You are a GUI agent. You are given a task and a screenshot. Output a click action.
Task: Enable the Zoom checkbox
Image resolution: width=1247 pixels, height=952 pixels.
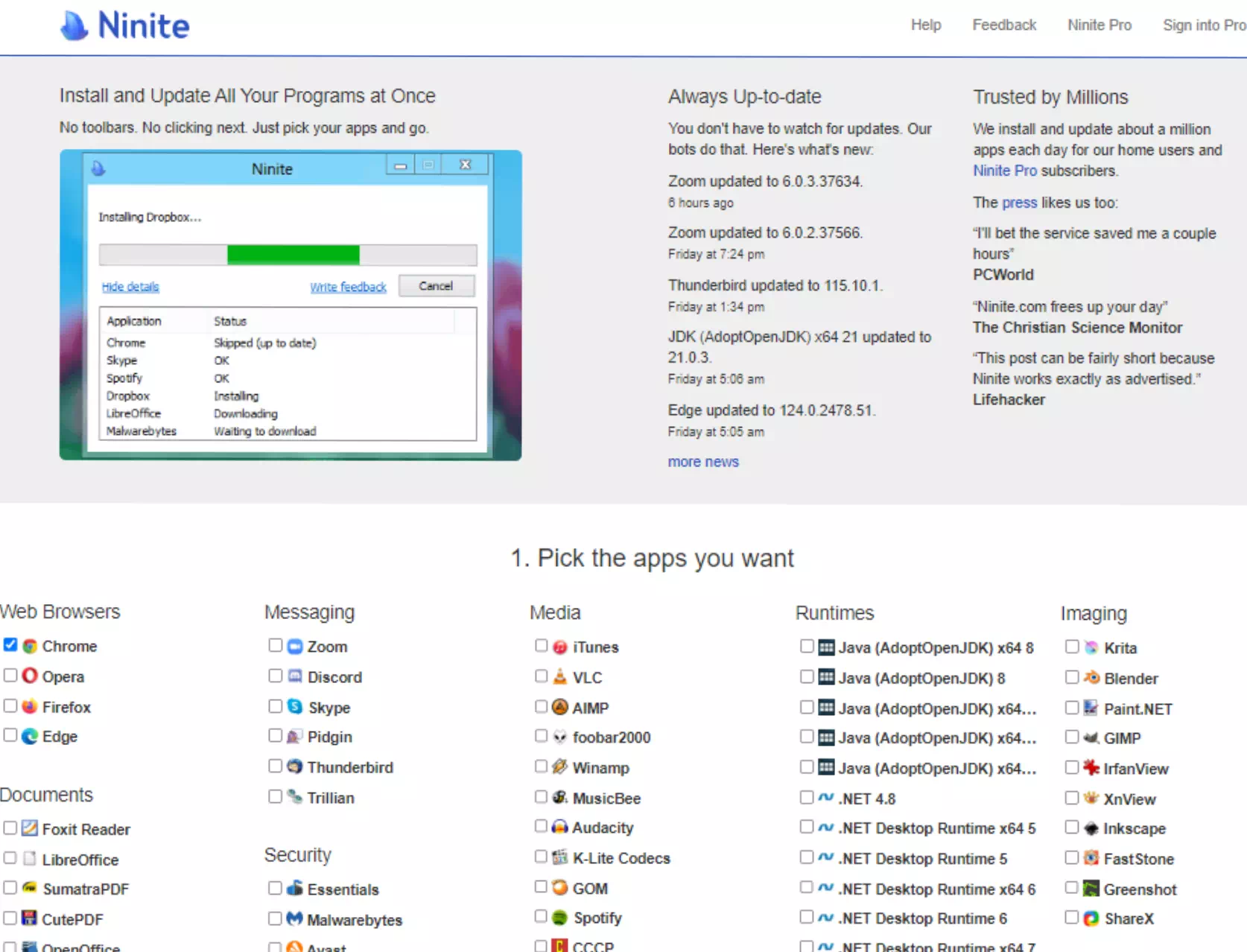pyautogui.click(x=276, y=645)
